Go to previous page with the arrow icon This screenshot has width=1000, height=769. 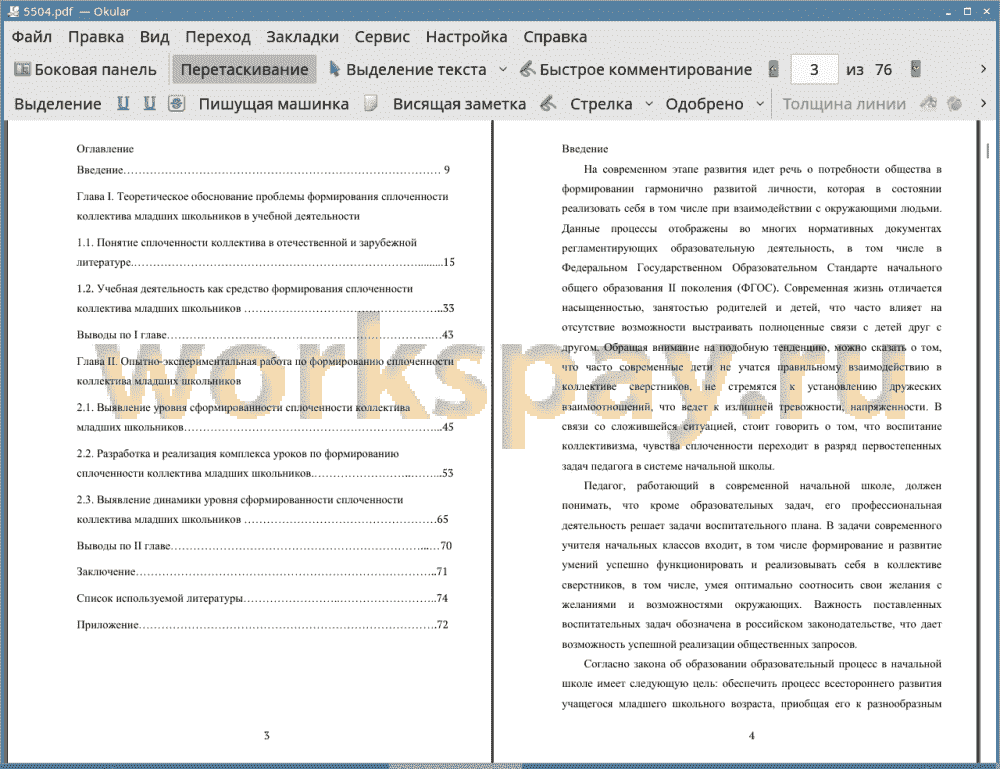click(x=774, y=69)
